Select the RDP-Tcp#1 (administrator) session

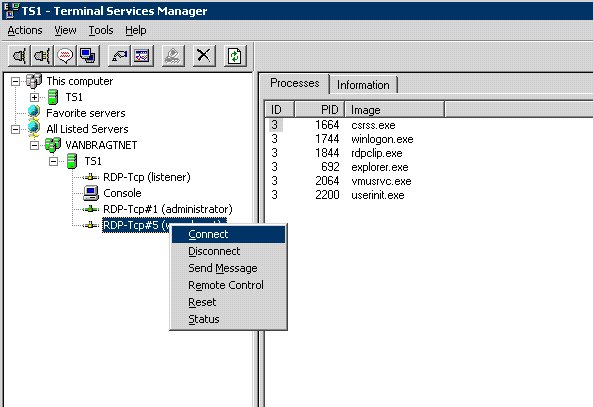pos(168,209)
